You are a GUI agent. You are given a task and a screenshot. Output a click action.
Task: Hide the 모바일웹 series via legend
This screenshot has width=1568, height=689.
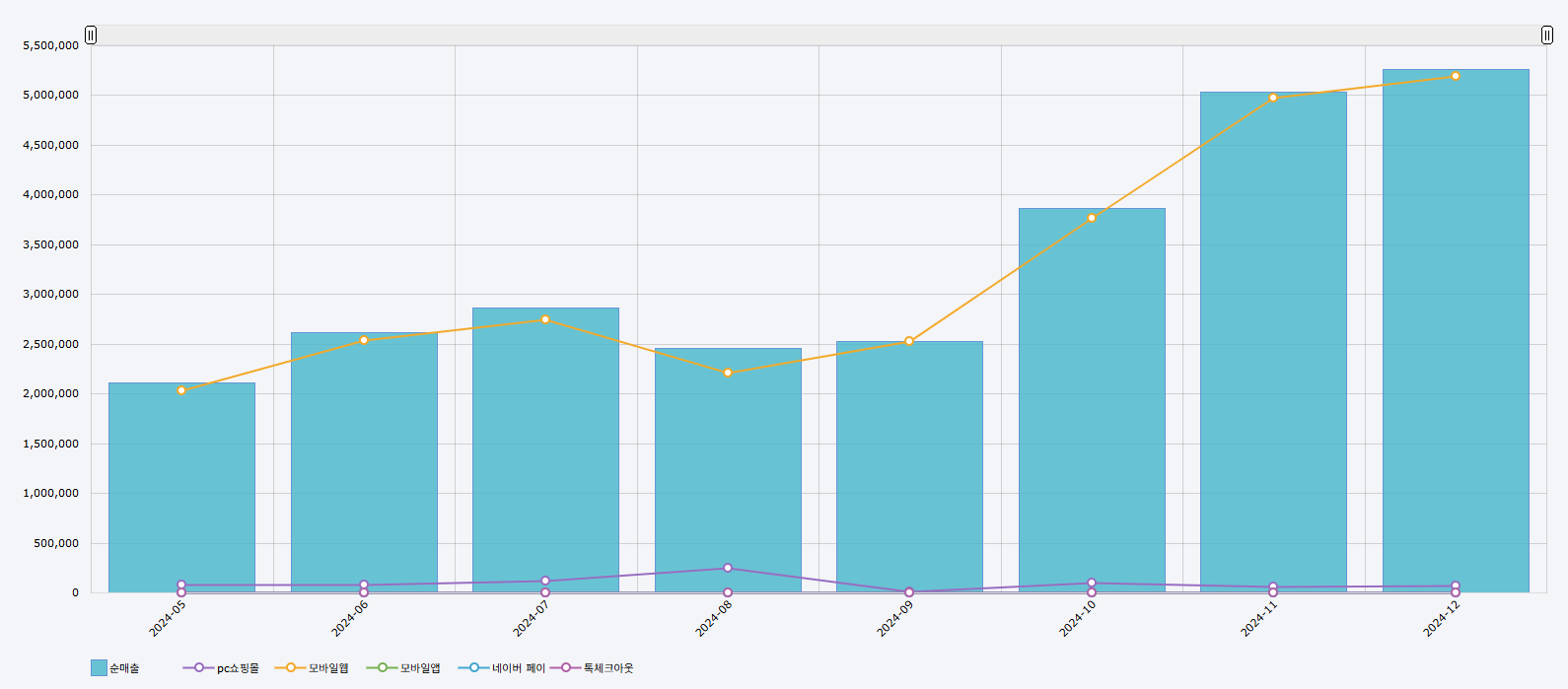(291, 668)
